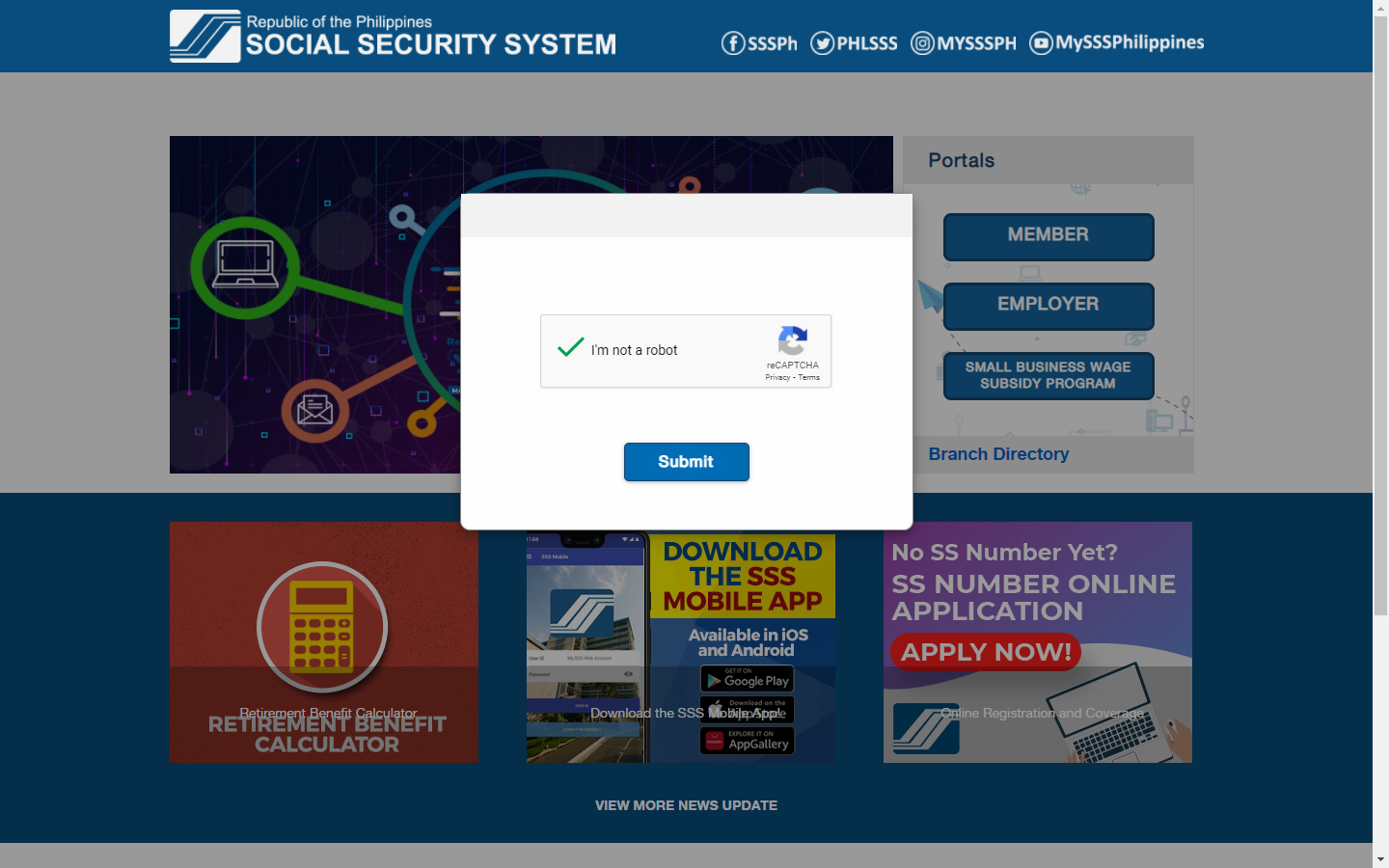Open the MEMBER portal
Image resolution: width=1389 pixels, height=868 pixels.
click(x=1049, y=236)
